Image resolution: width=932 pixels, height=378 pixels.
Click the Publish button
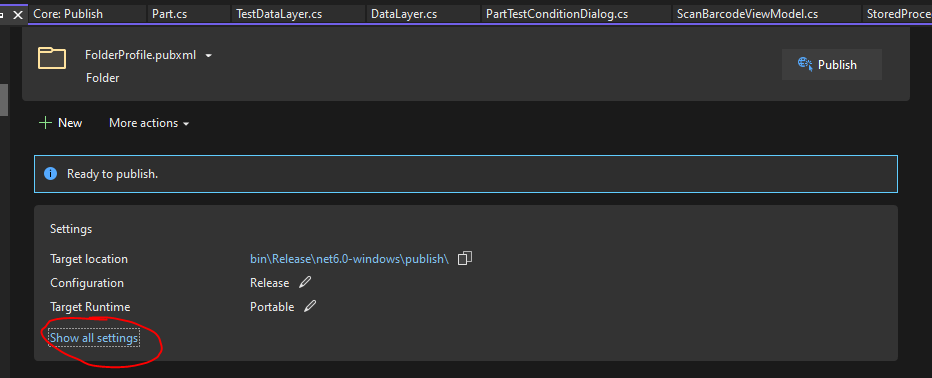(832, 65)
